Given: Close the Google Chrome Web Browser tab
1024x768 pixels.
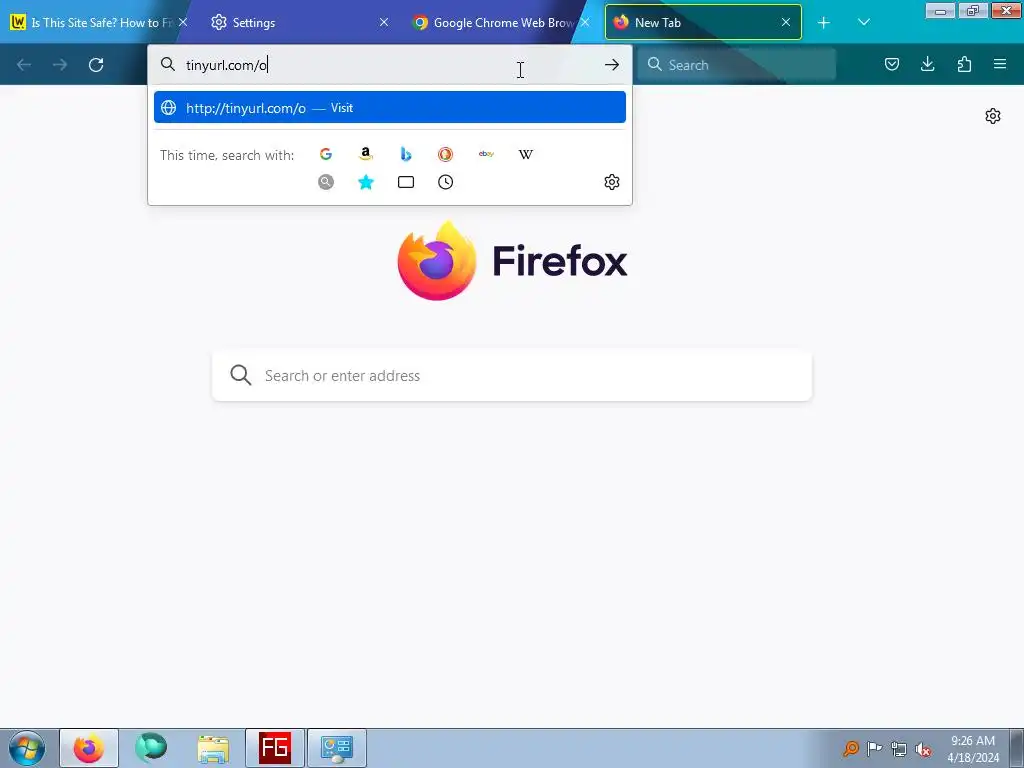Looking at the screenshot, I should coord(585,22).
